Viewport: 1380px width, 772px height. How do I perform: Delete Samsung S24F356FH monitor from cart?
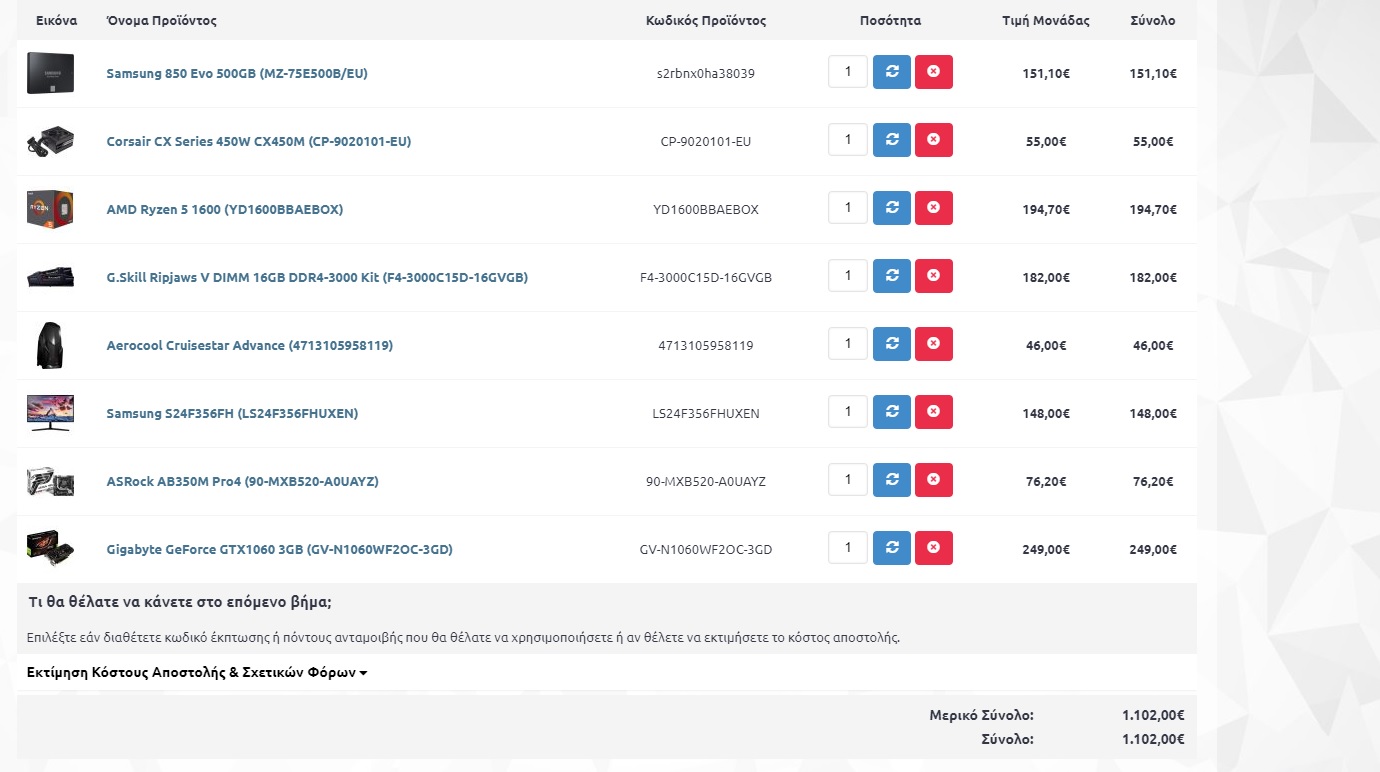[934, 412]
